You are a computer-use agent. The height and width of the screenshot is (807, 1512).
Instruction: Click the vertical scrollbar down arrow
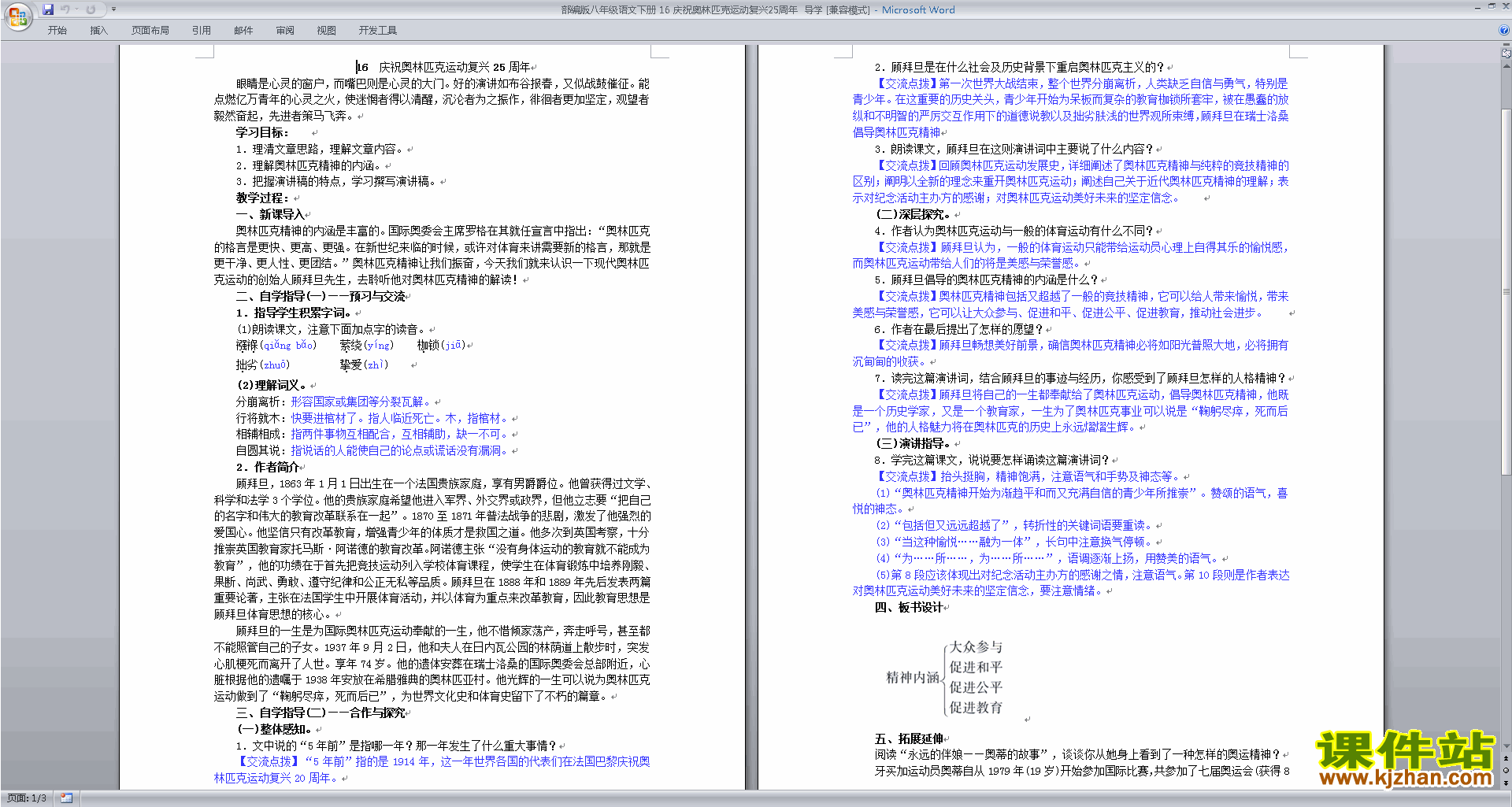click(1506, 746)
